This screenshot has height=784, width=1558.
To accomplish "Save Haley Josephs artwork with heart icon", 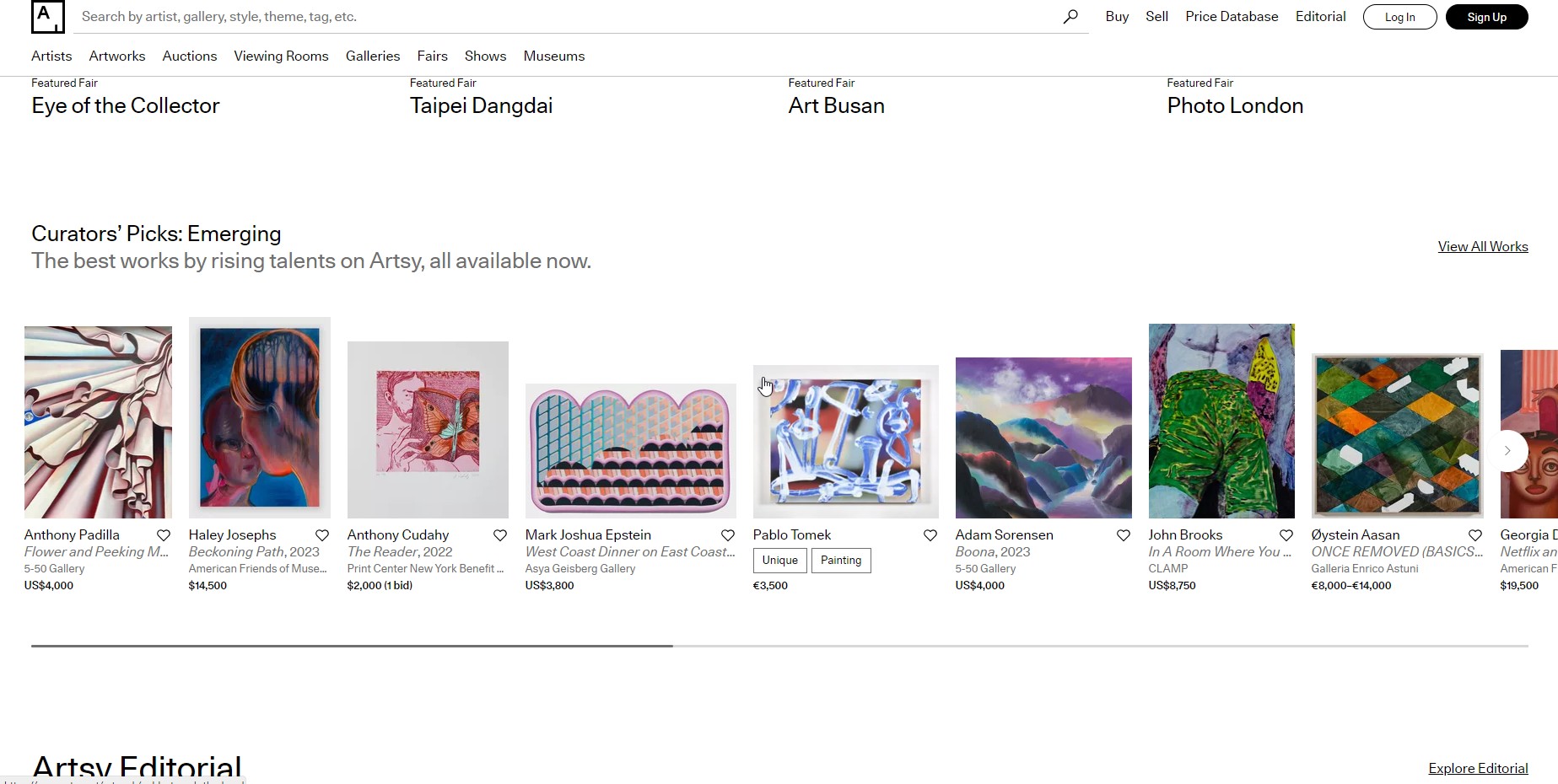I will click(x=322, y=535).
